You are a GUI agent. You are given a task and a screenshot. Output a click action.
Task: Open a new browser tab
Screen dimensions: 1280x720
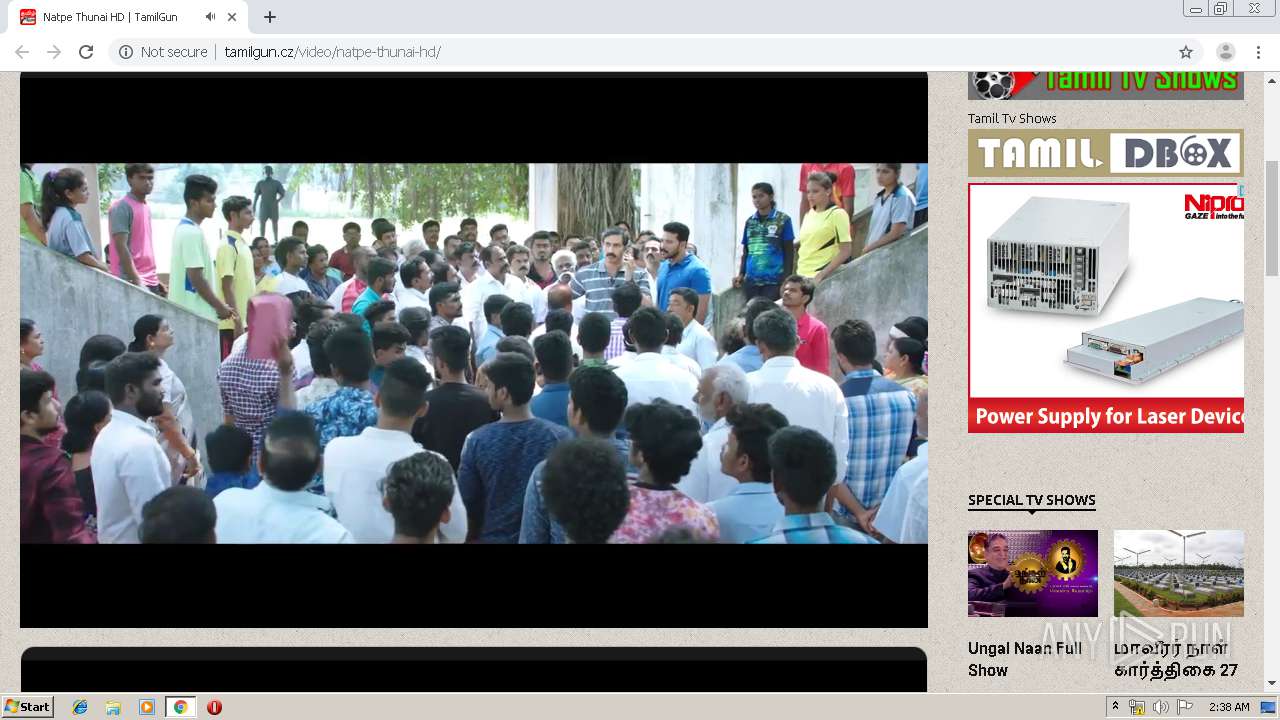coord(270,17)
